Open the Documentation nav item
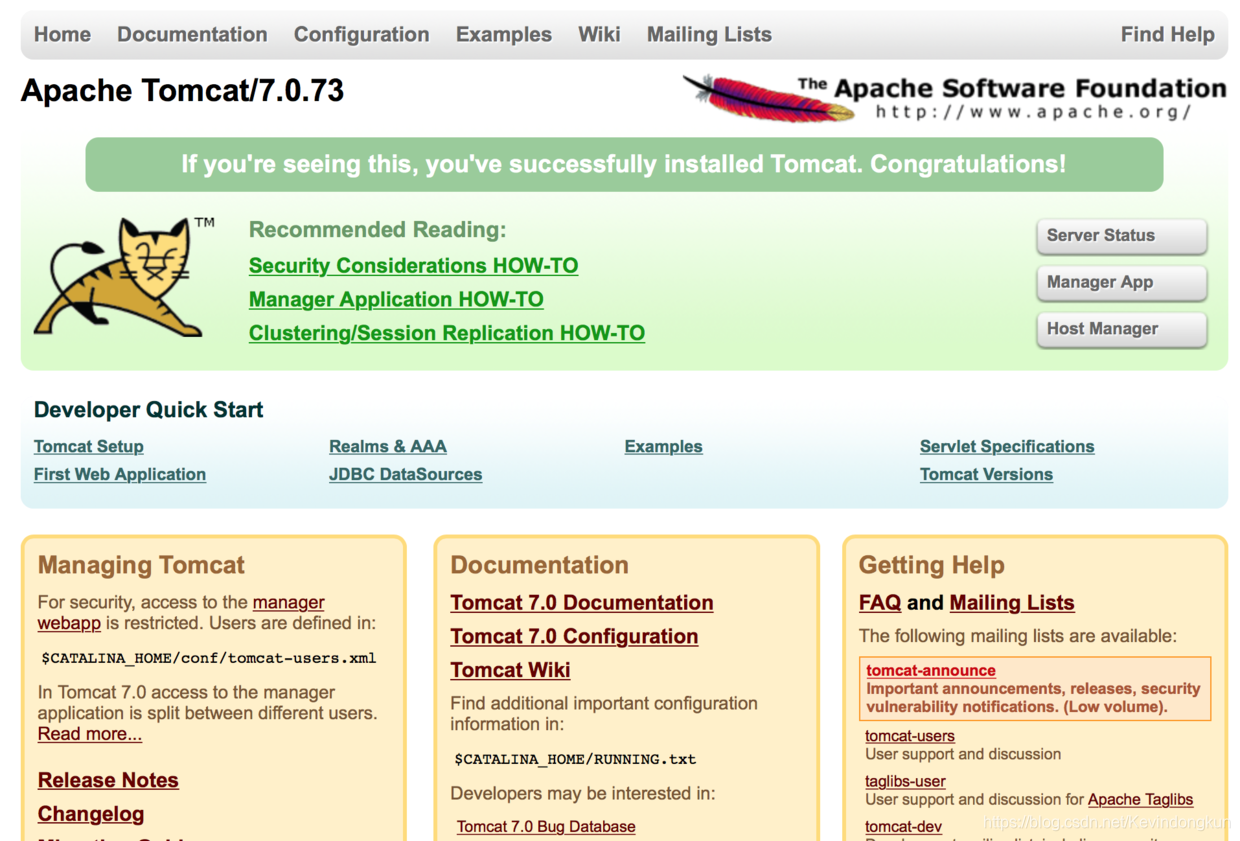Screen dimensions: 1240x841 click(192, 34)
